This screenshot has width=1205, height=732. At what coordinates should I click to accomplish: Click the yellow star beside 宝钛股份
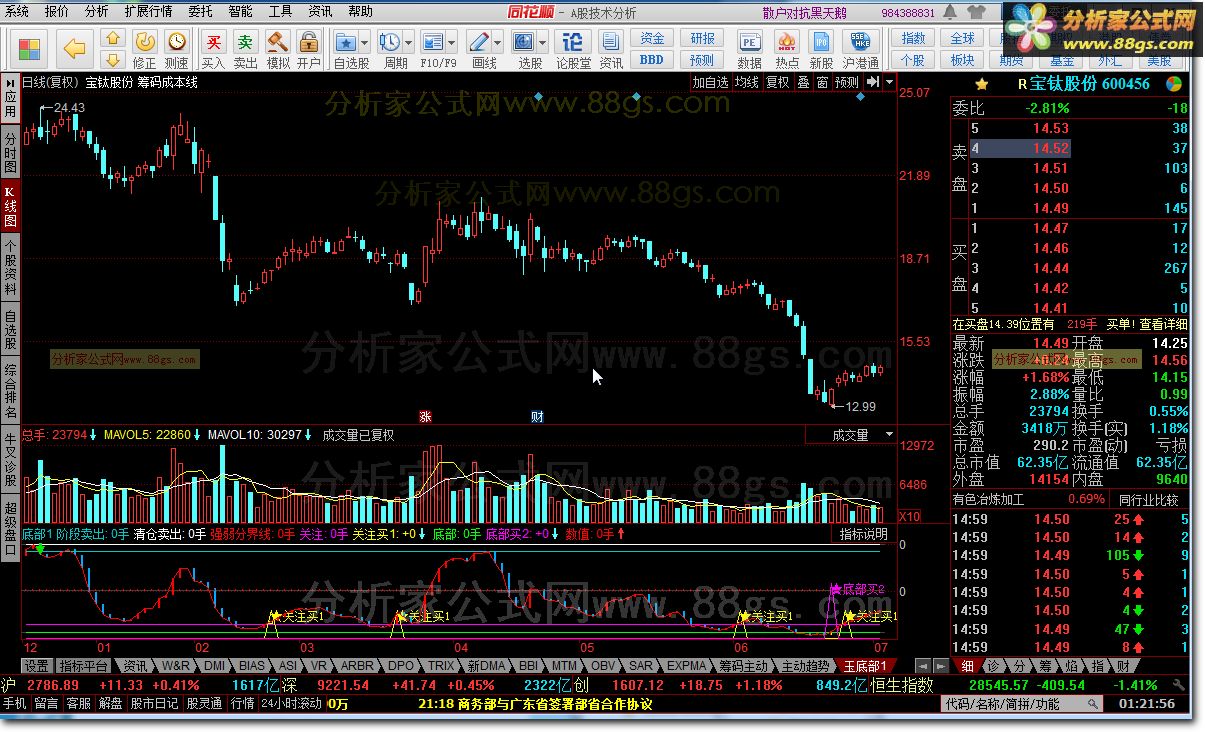(x=982, y=84)
